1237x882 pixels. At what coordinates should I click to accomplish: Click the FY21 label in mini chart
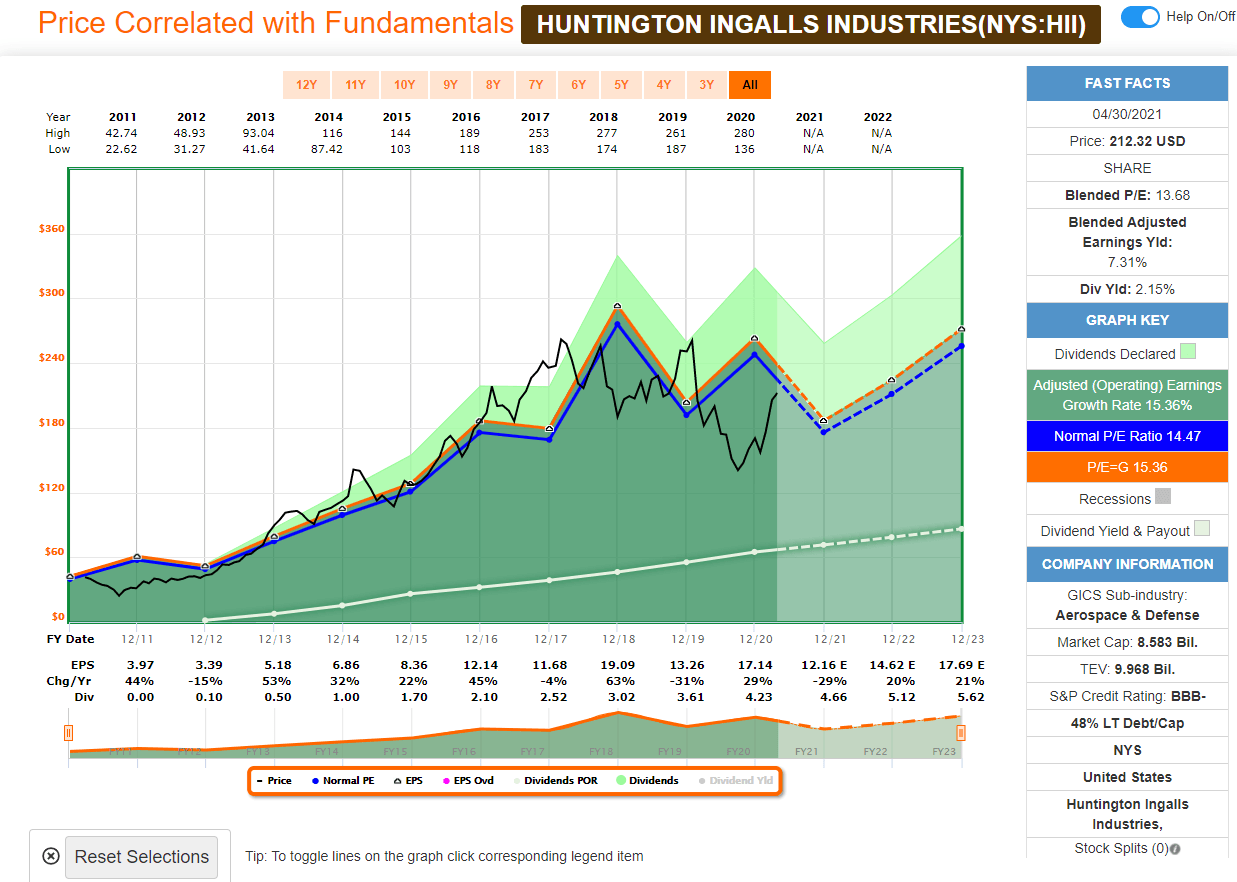[x=806, y=751]
